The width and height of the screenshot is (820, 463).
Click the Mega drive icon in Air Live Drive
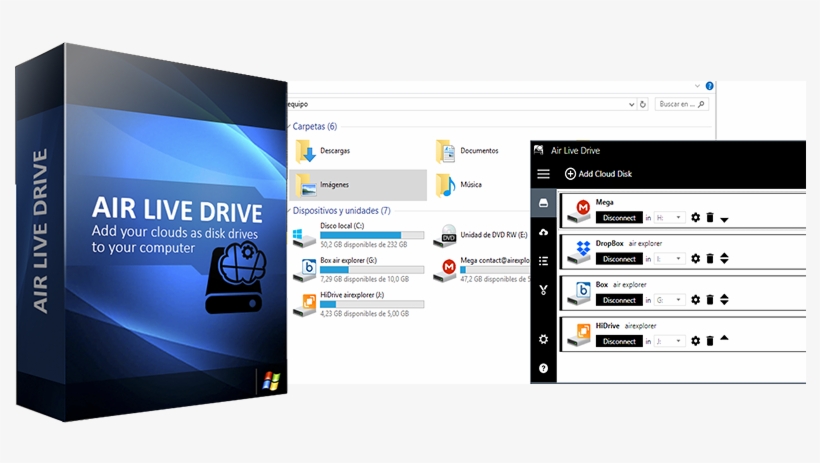pos(580,211)
